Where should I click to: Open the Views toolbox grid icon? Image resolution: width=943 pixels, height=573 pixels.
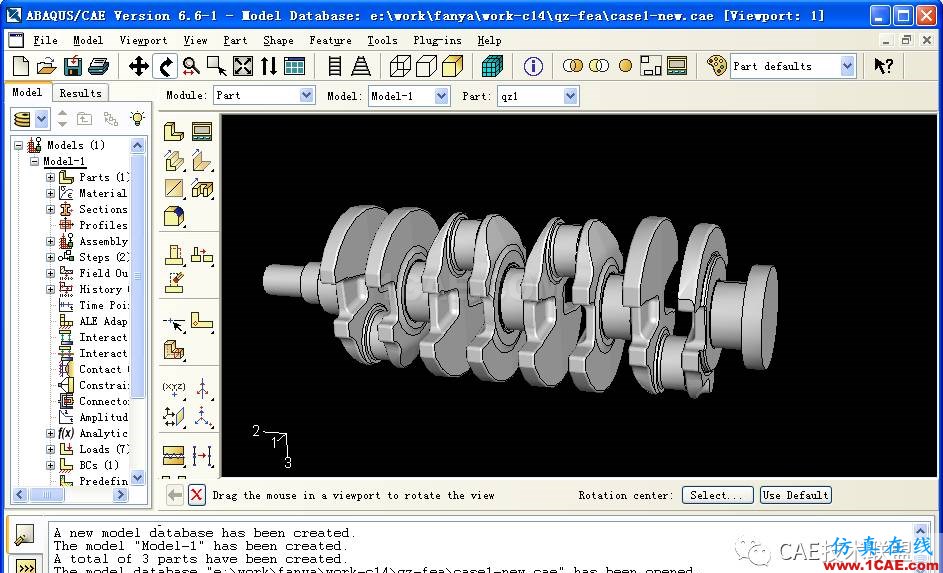coord(295,66)
